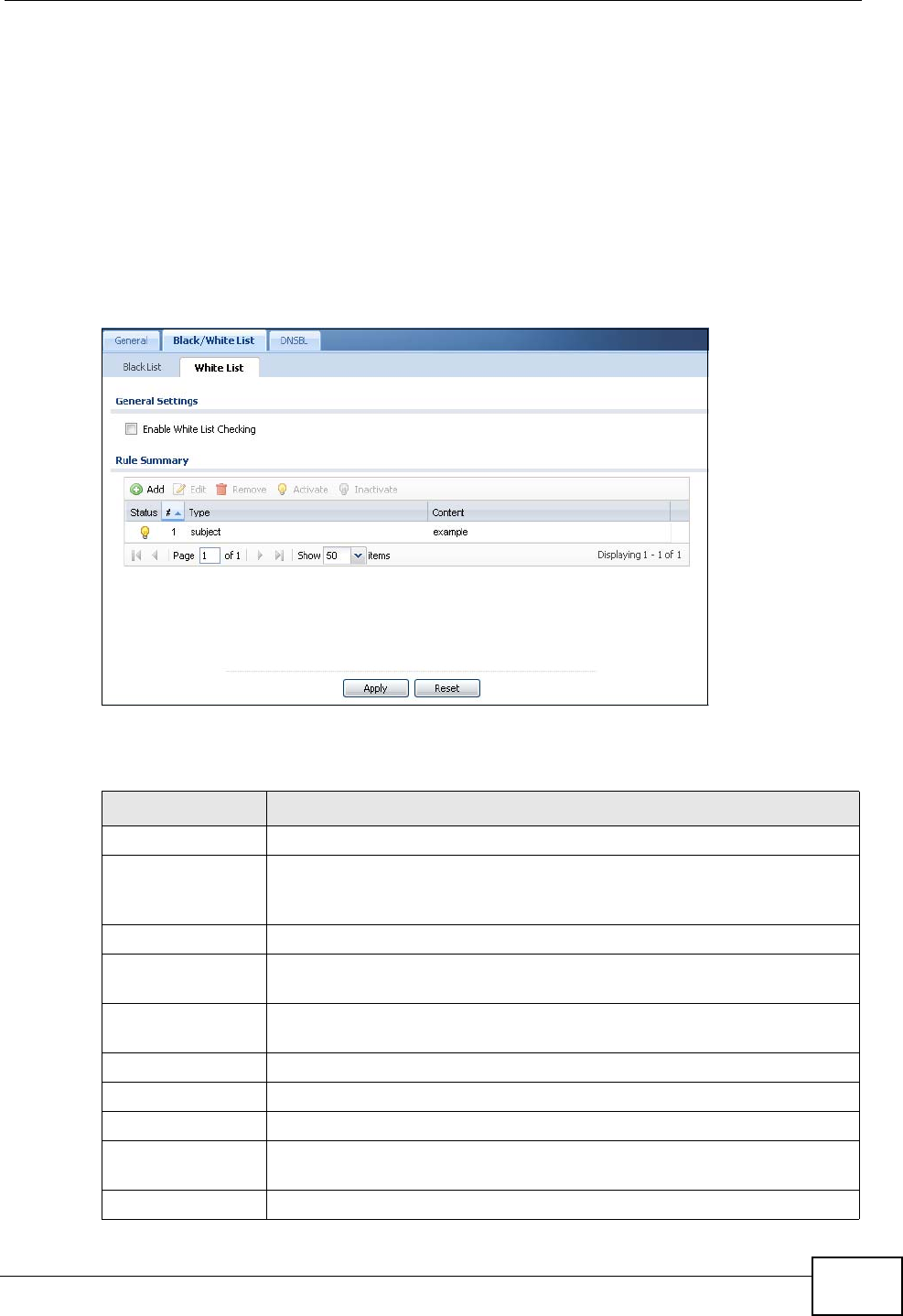Image resolution: width=903 pixels, height=1316 pixels.
Task: Click the Edit rule pencil icon
Action: coord(179,490)
